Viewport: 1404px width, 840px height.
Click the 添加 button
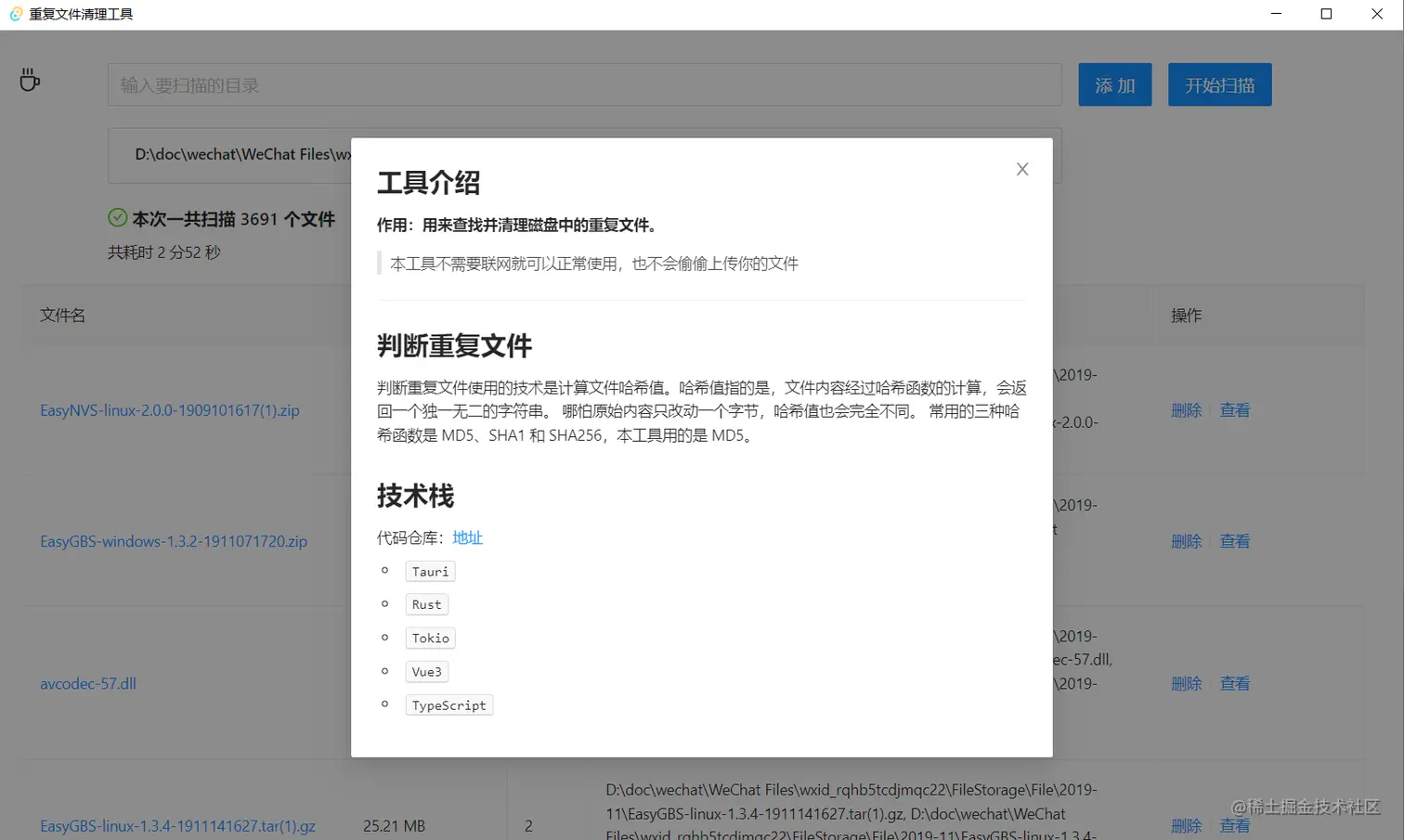[x=1115, y=84]
